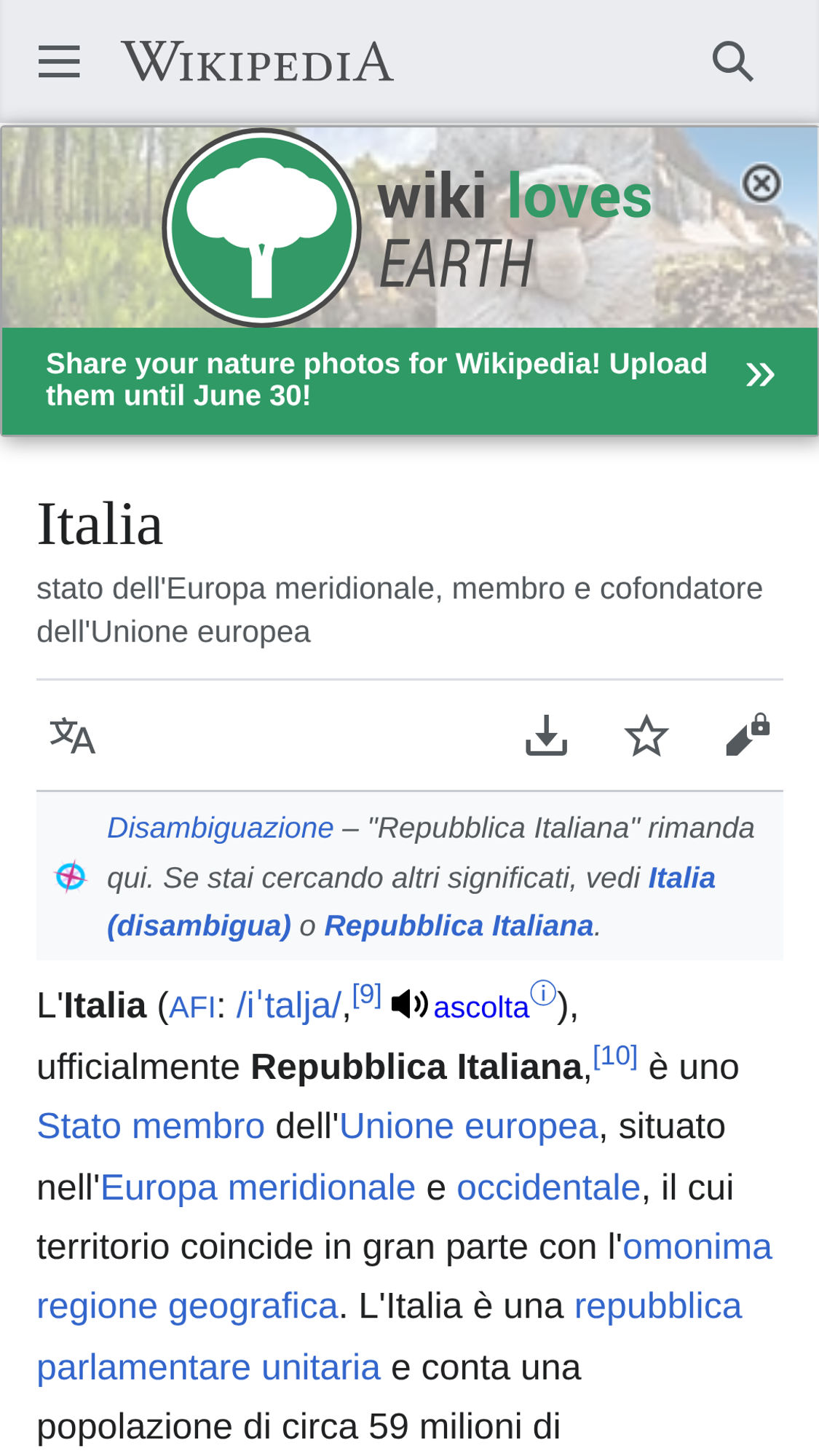Open the Wikipedia search icon
Viewport: 819px width, 1456px height.
(x=732, y=61)
